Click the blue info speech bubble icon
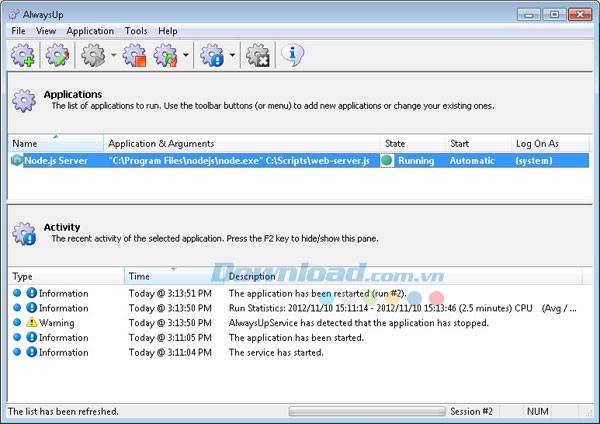The height and width of the screenshot is (424, 600). 292,55
